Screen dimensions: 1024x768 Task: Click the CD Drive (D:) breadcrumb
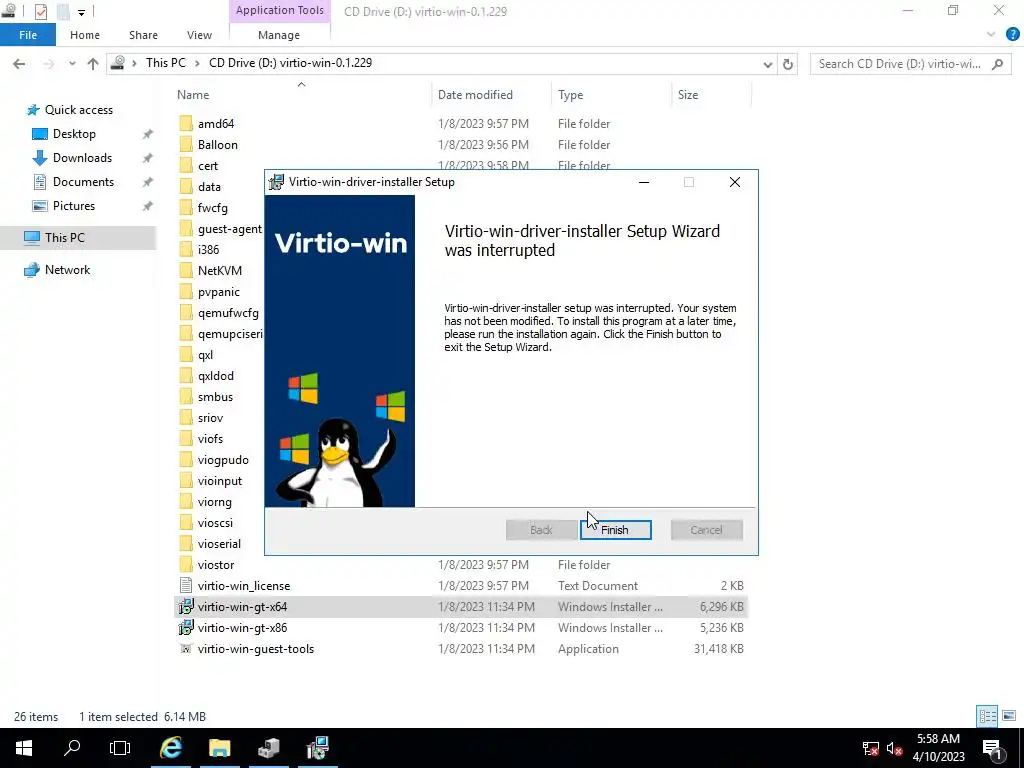290,63
